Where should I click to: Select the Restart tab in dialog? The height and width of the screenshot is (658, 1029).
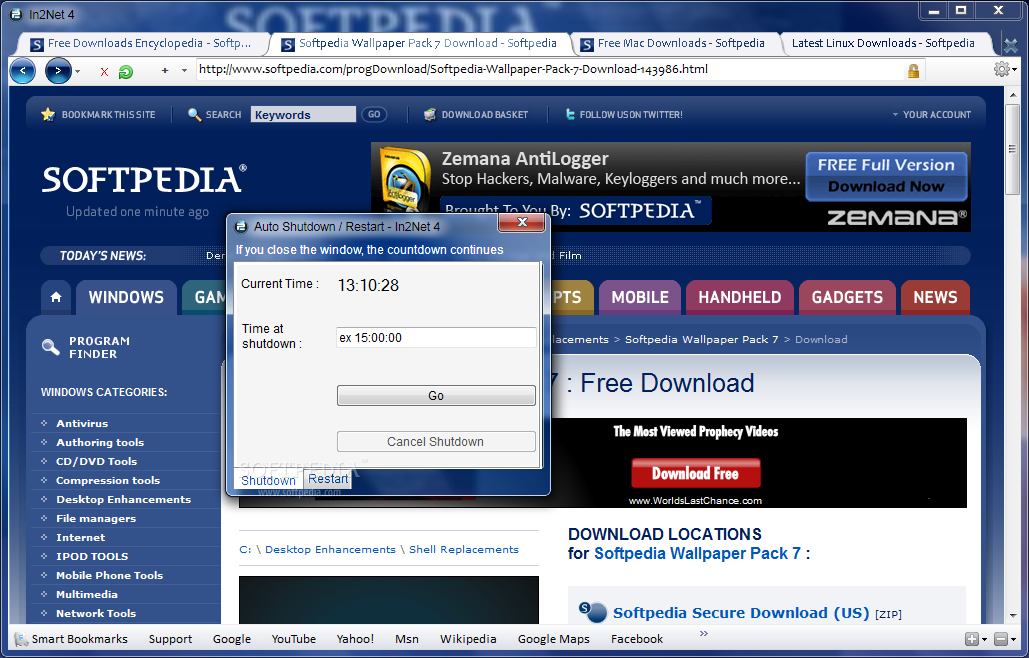tap(328, 480)
